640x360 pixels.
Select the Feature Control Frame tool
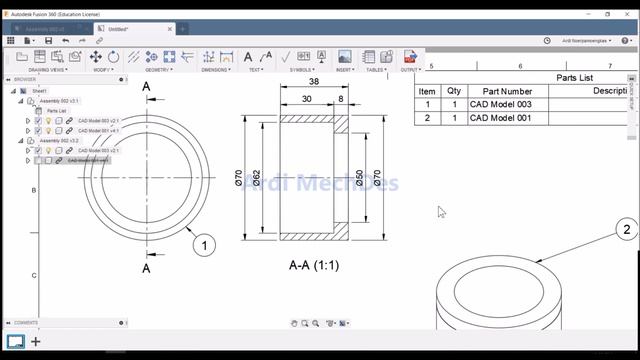304,56
